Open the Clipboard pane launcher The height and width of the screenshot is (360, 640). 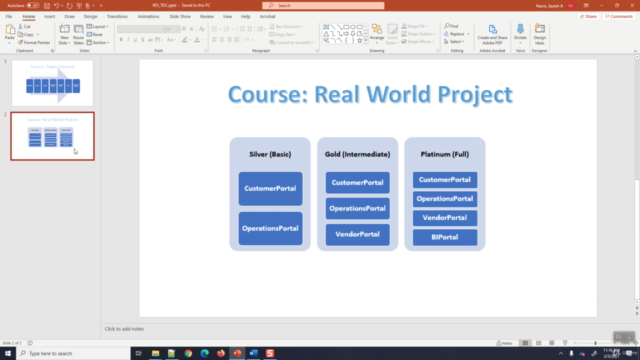point(52,51)
